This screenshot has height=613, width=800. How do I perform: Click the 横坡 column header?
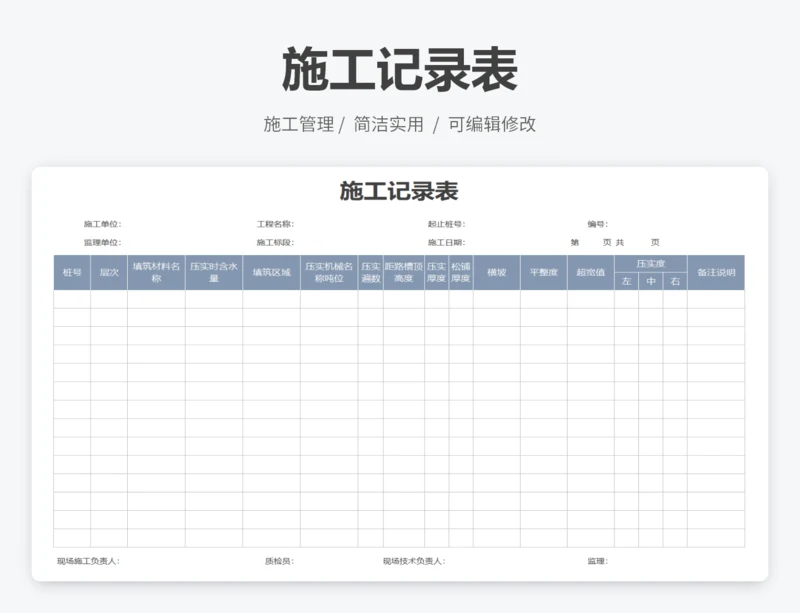[497, 273]
